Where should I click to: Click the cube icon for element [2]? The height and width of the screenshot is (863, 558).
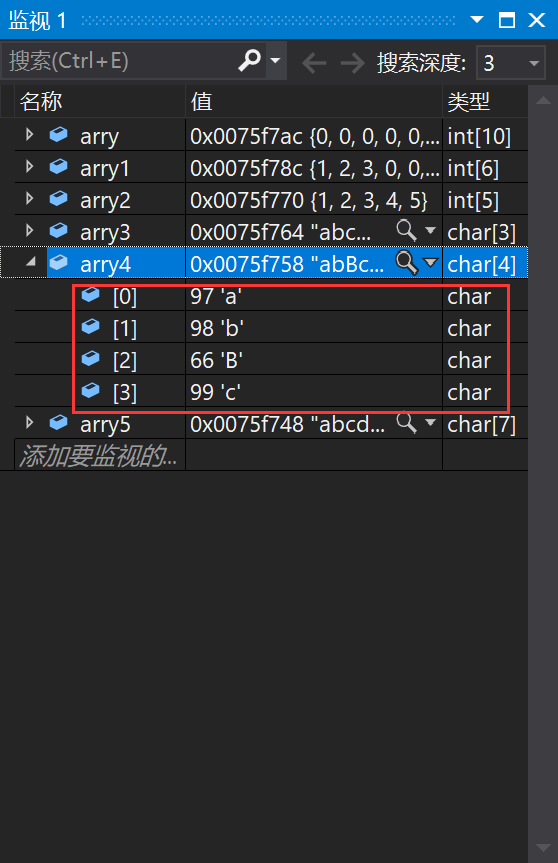(91, 358)
